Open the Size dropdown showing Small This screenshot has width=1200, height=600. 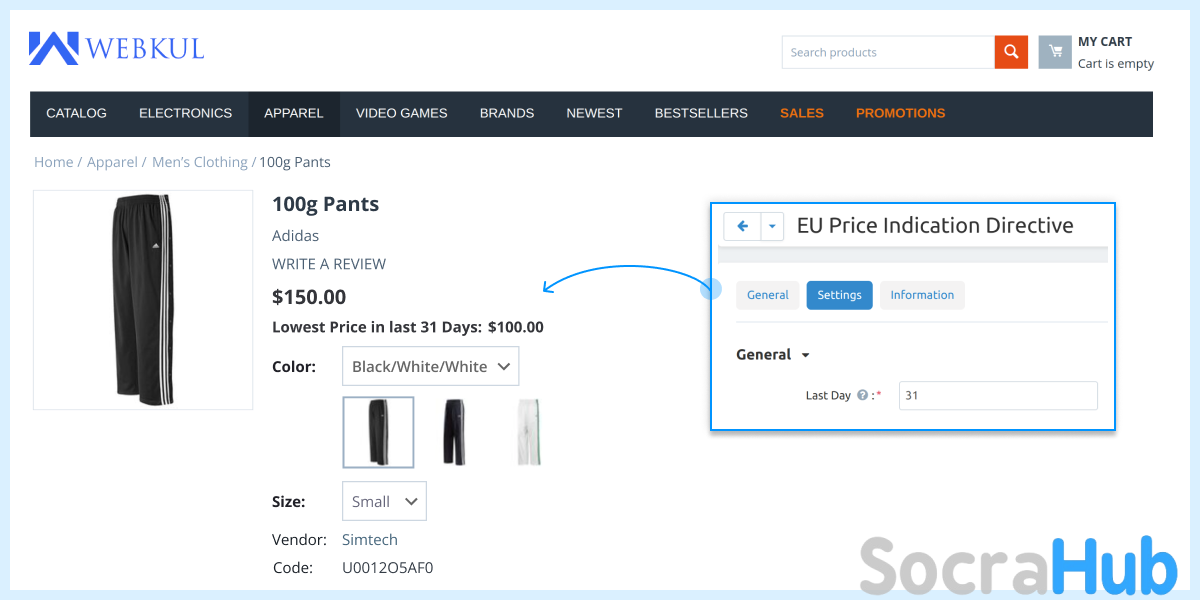tap(384, 501)
